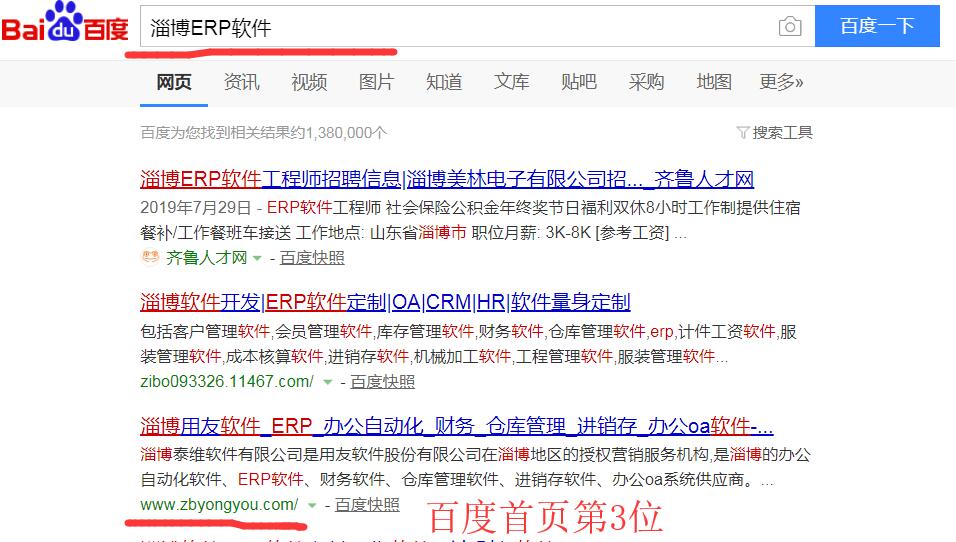The height and width of the screenshot is (542, 956).
Task: Click the www.zbyongyou.com URL
Action: click(x=219, y=505)
